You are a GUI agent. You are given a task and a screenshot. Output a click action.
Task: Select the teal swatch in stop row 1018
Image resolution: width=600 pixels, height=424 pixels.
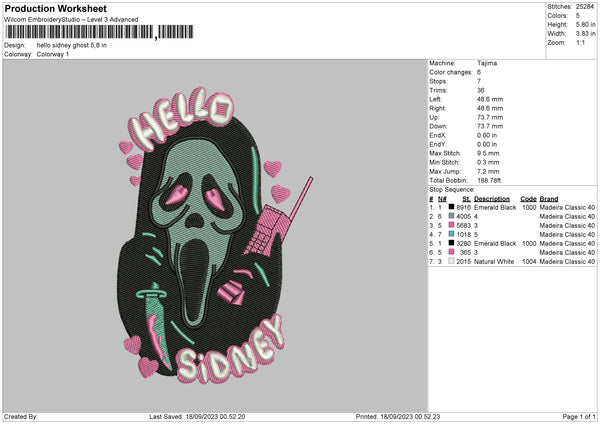[451, 234]
